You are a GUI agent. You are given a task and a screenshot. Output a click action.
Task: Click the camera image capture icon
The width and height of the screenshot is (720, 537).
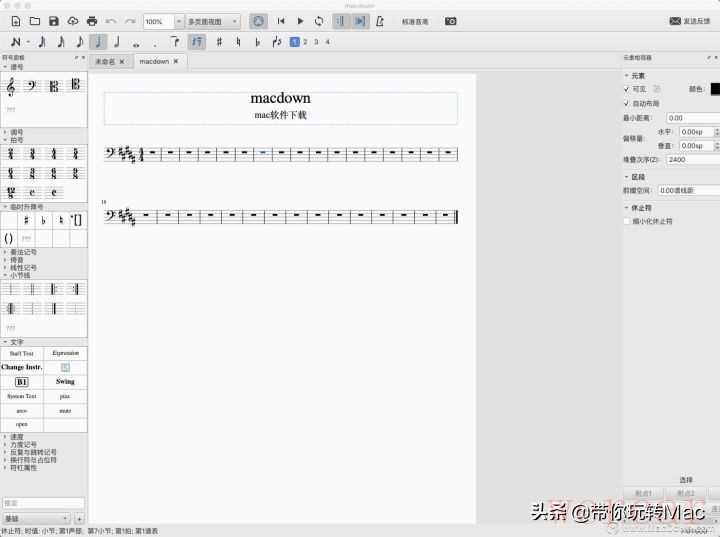click(x=451, y=21)
